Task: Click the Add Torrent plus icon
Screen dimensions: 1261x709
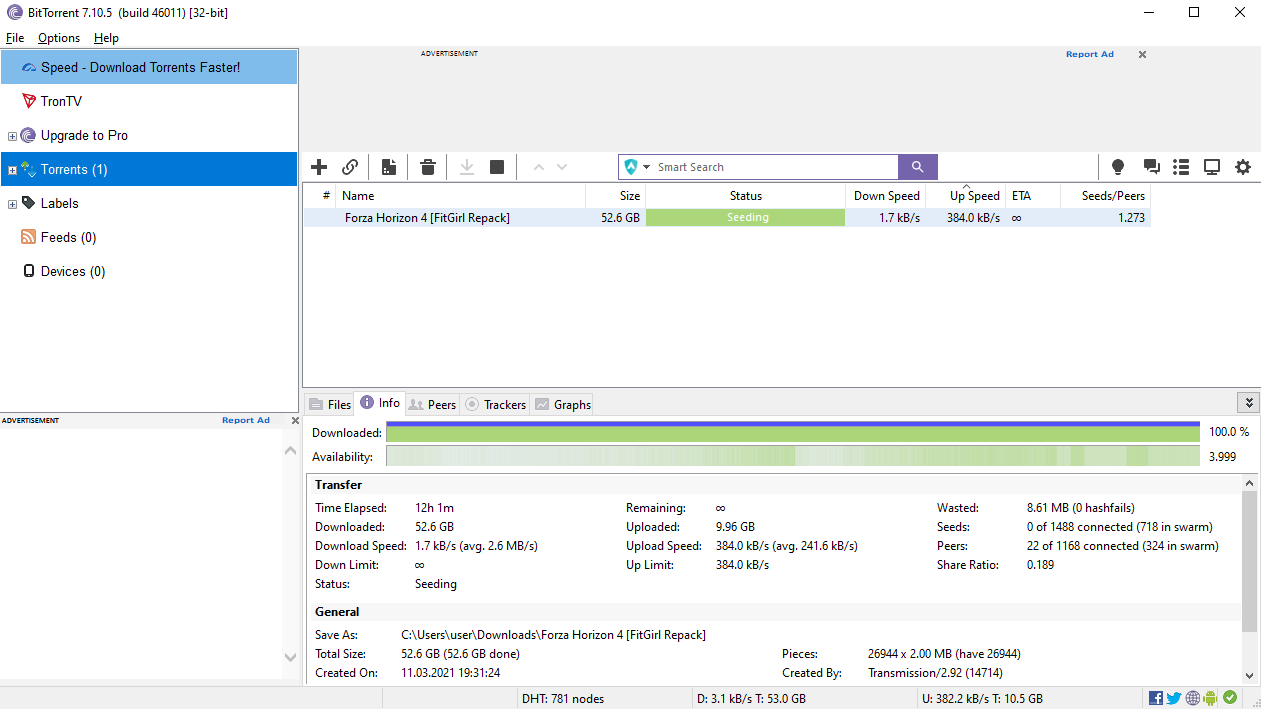Action: [319, 167]
